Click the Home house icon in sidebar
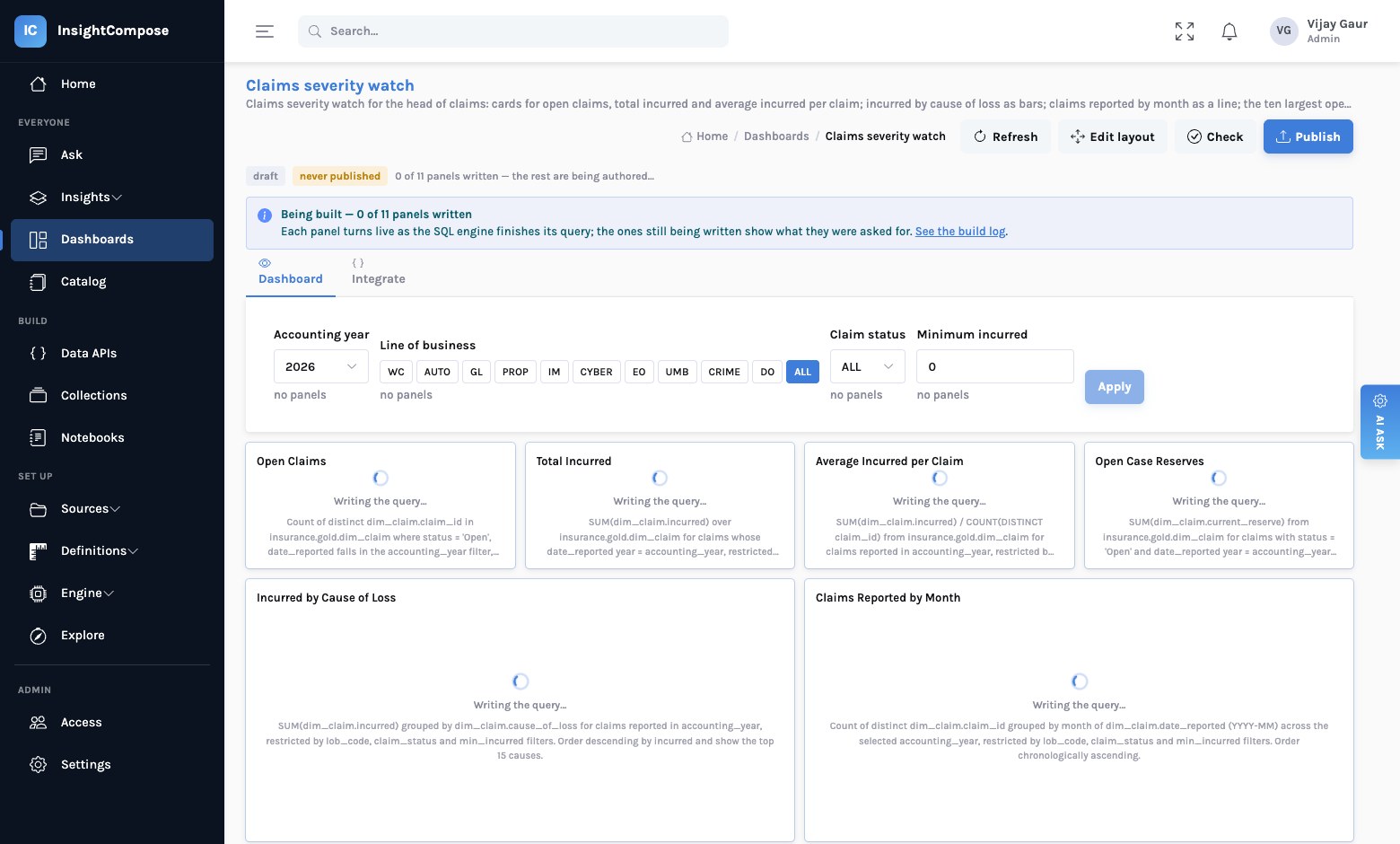 [x=38, y=84]
